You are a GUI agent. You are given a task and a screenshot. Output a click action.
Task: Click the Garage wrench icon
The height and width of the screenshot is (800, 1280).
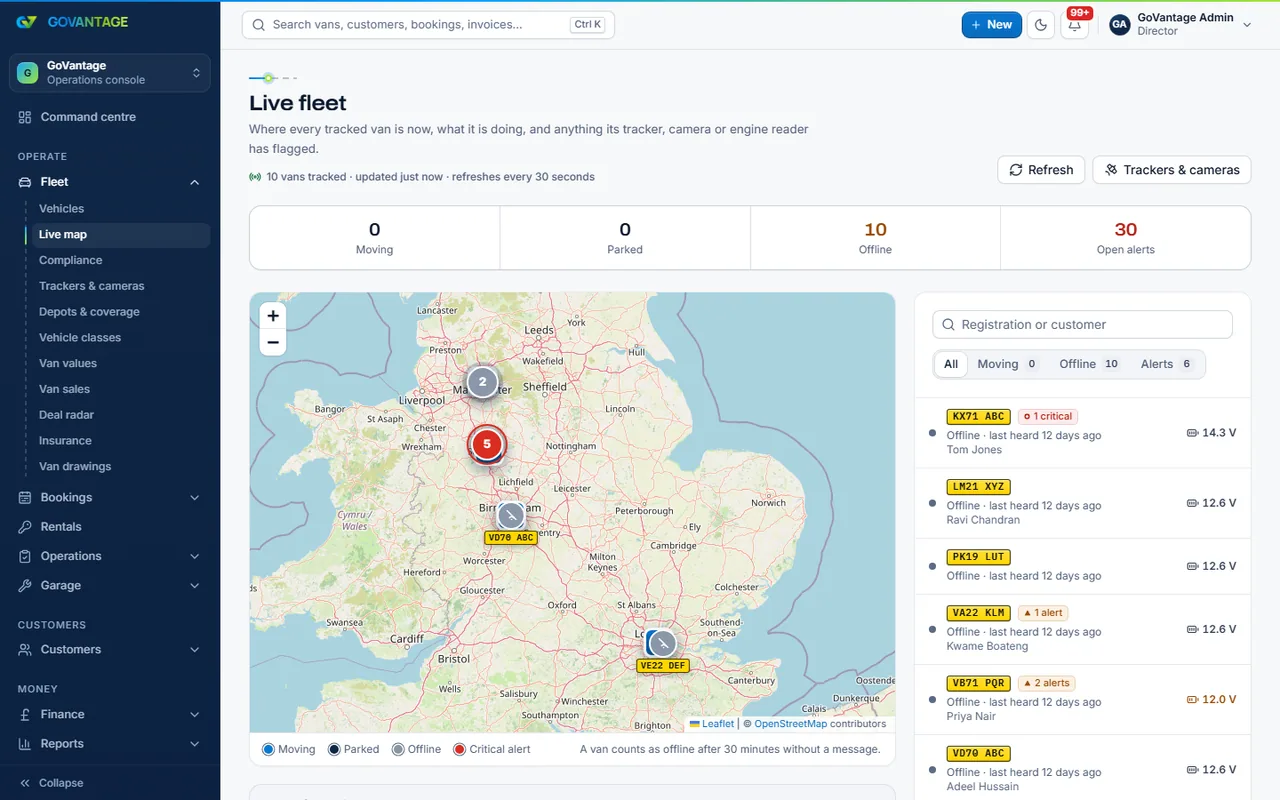(x=25, y=586)
